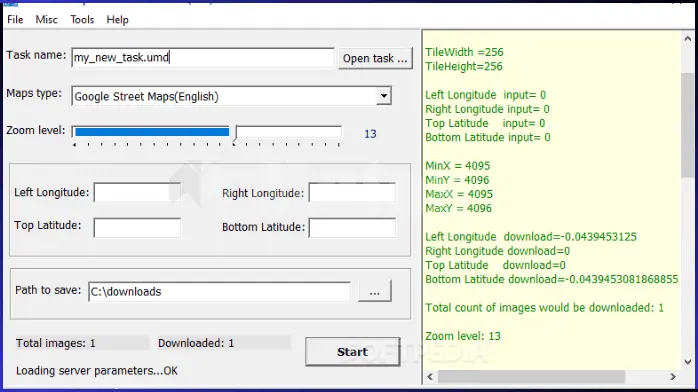Viewport: 698px width, 392px height.
Task: Expand the Maps type dropdown arrow
Action: click(383, 96)
